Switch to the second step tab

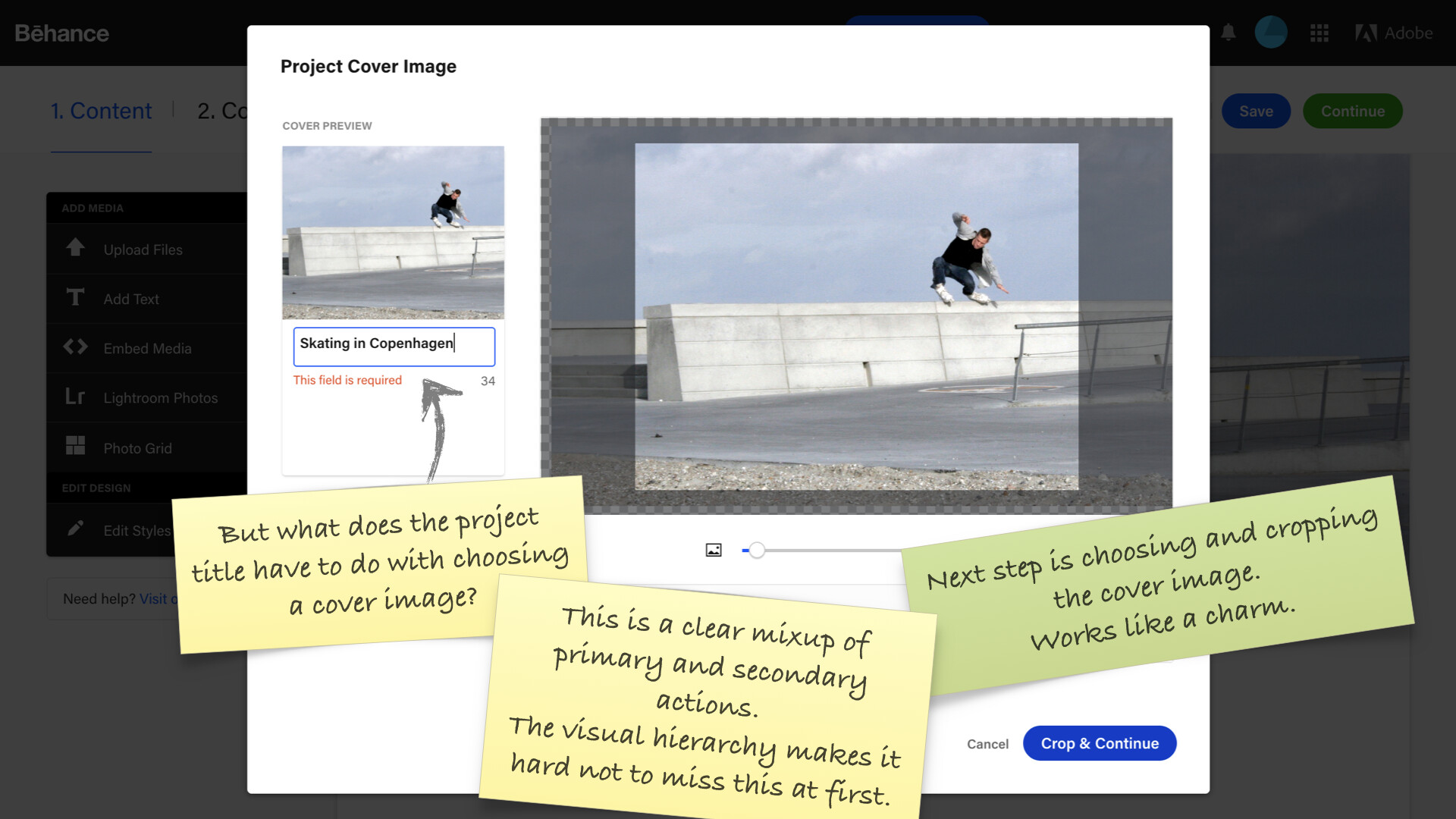[221, 111]
